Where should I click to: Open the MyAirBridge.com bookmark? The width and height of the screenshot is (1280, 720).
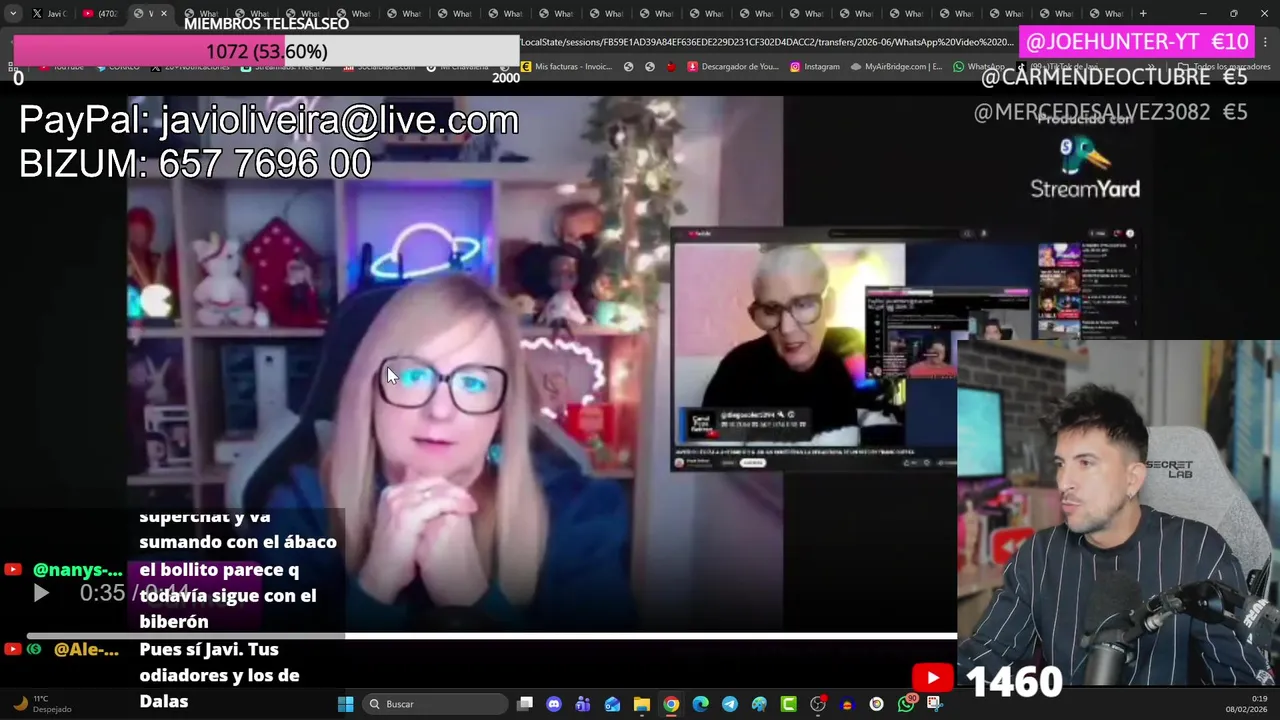click(896, 67)
